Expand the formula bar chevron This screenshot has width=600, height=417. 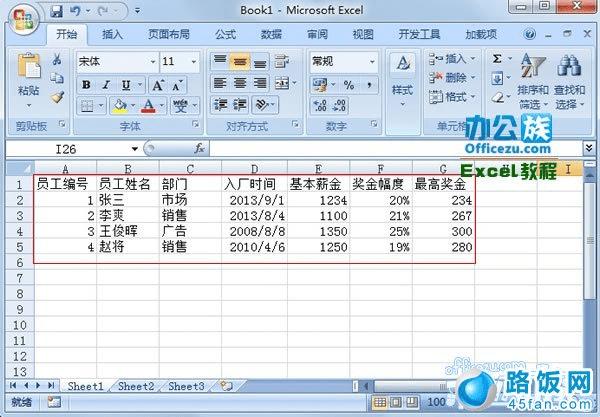coord(589,148)
